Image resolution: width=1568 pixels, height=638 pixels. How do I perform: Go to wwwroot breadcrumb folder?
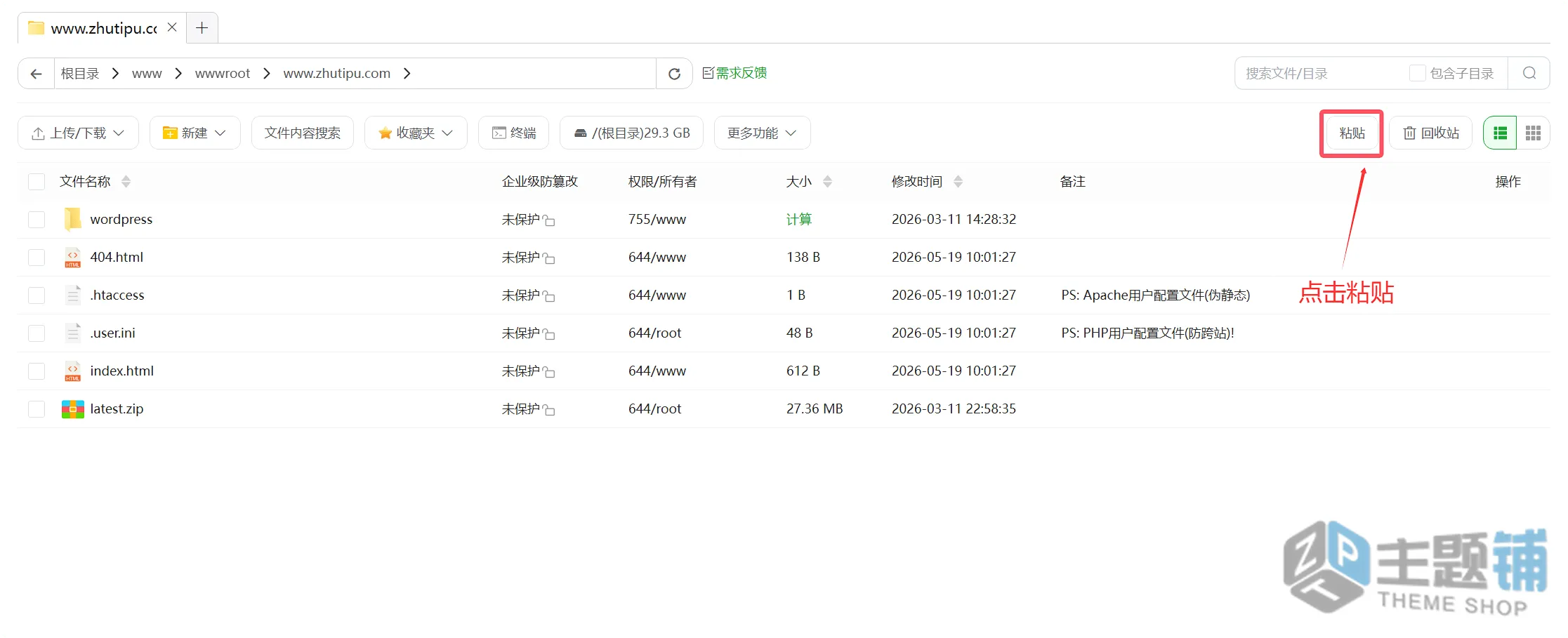coord(223,74)
